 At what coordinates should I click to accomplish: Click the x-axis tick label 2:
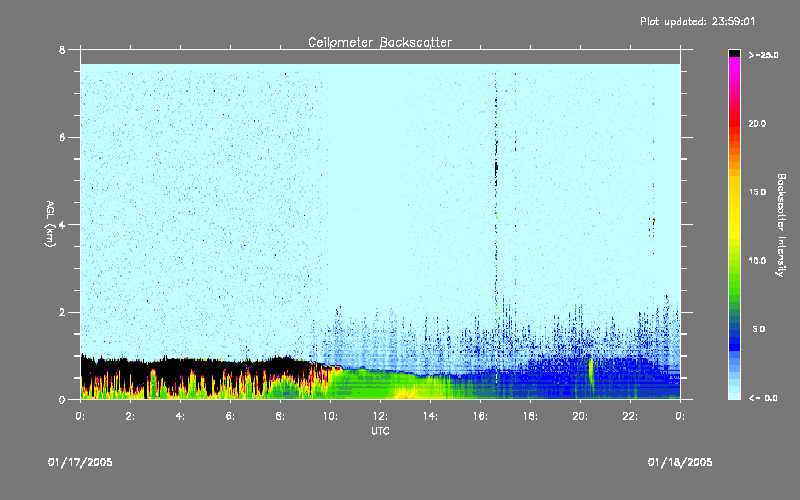pos(130,416)
